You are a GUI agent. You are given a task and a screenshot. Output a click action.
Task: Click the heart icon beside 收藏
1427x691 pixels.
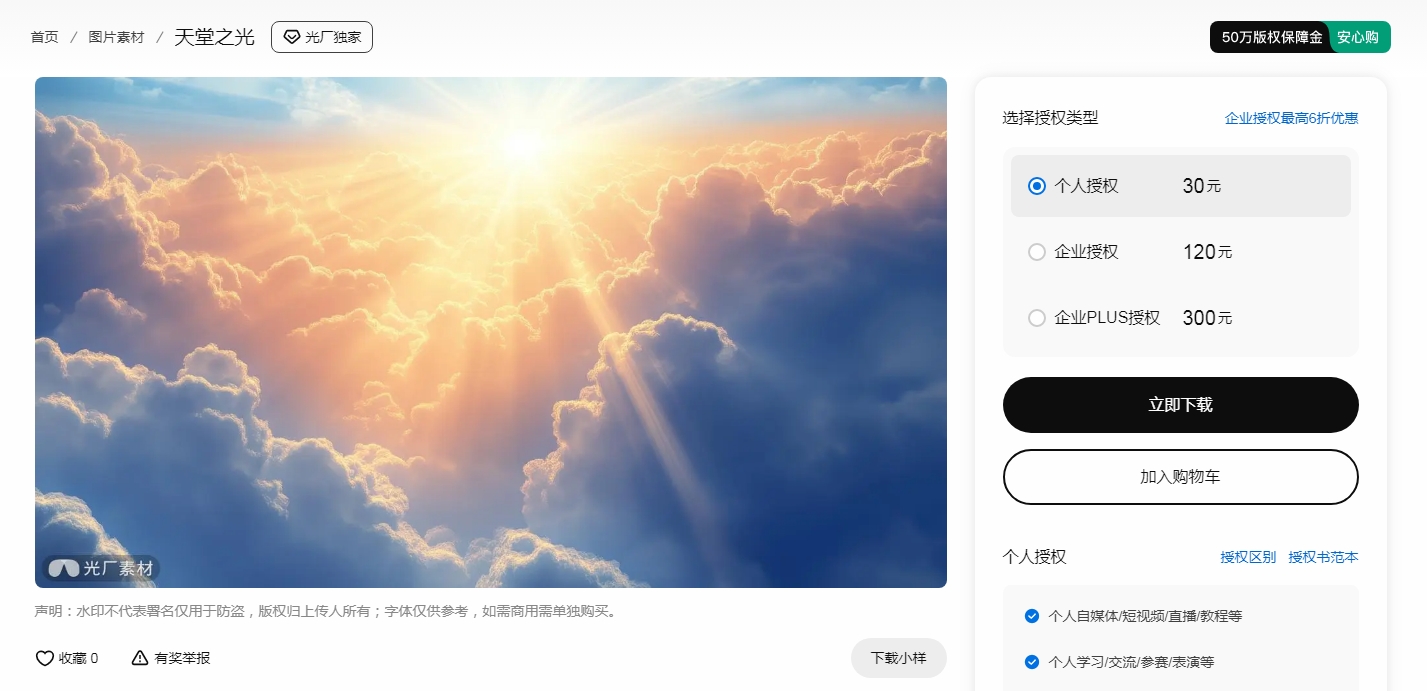(x=44, y=658)
